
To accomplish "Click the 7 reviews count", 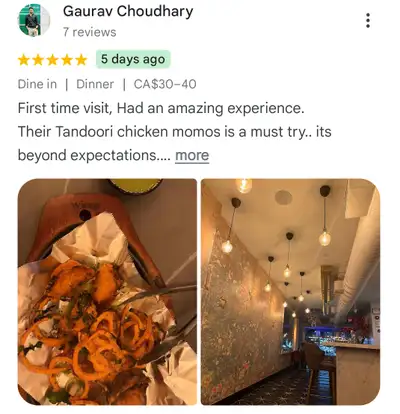I will click(x=90, y=32).
